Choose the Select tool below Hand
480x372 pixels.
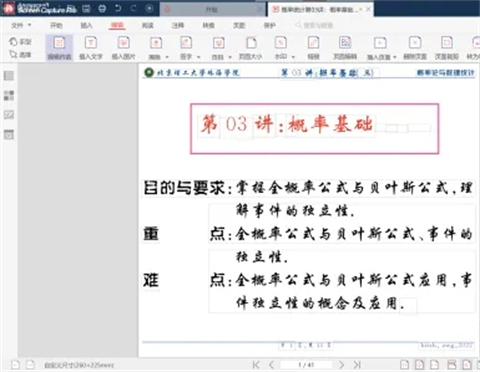(x=20, y=54)
